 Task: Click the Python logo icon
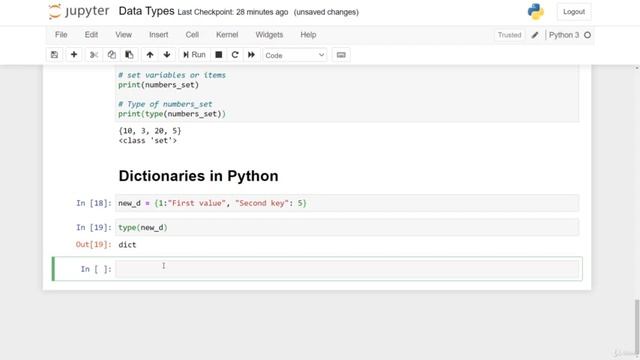click(x=536, y=11)
